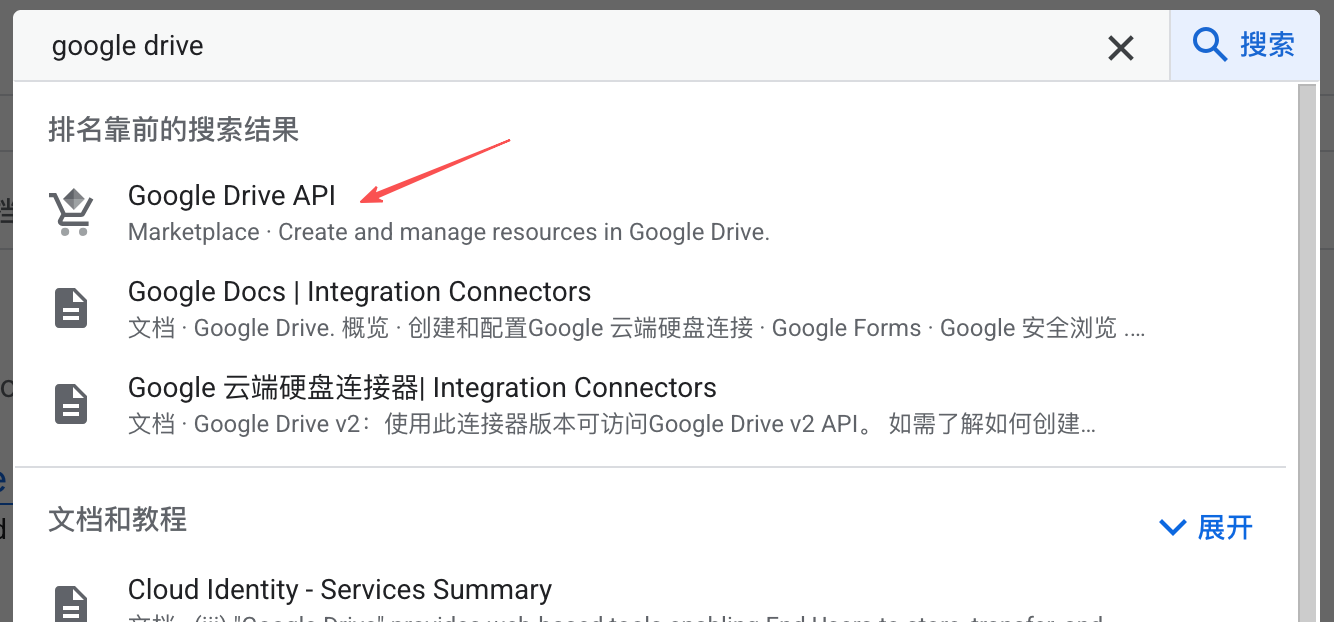Click document icon beside Google Docs Integration Connectors
The image size is (1334, 622).
tap(71, 308)
